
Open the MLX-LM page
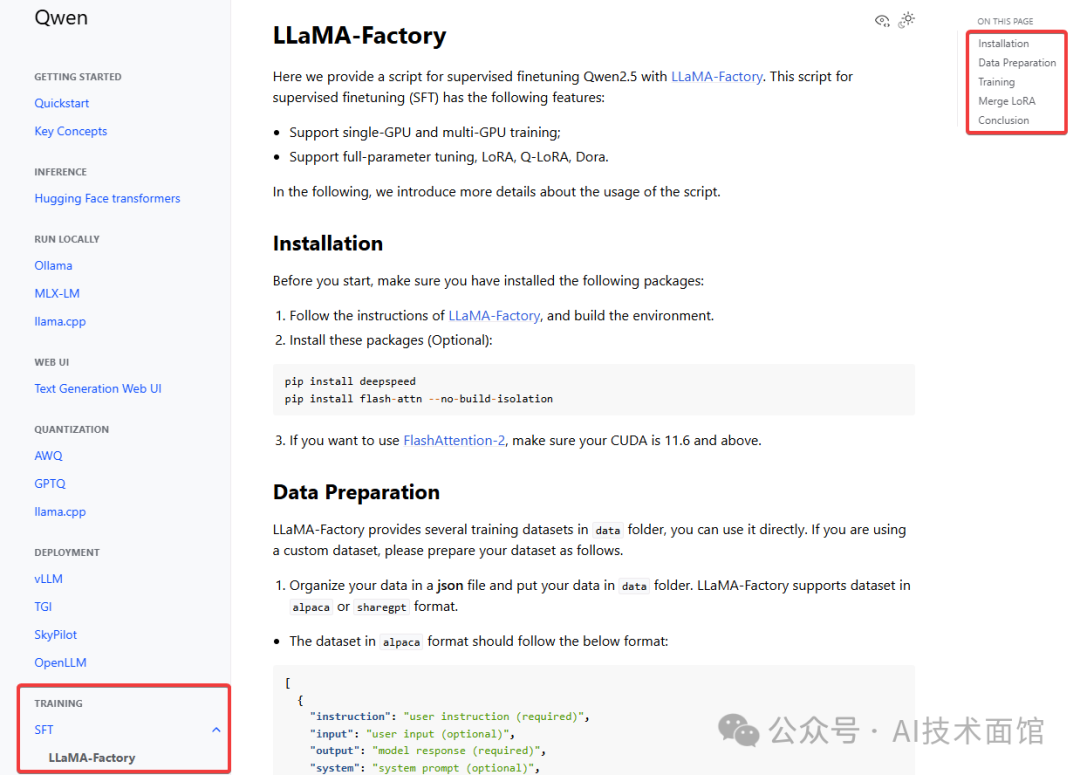tap(57, 293)
